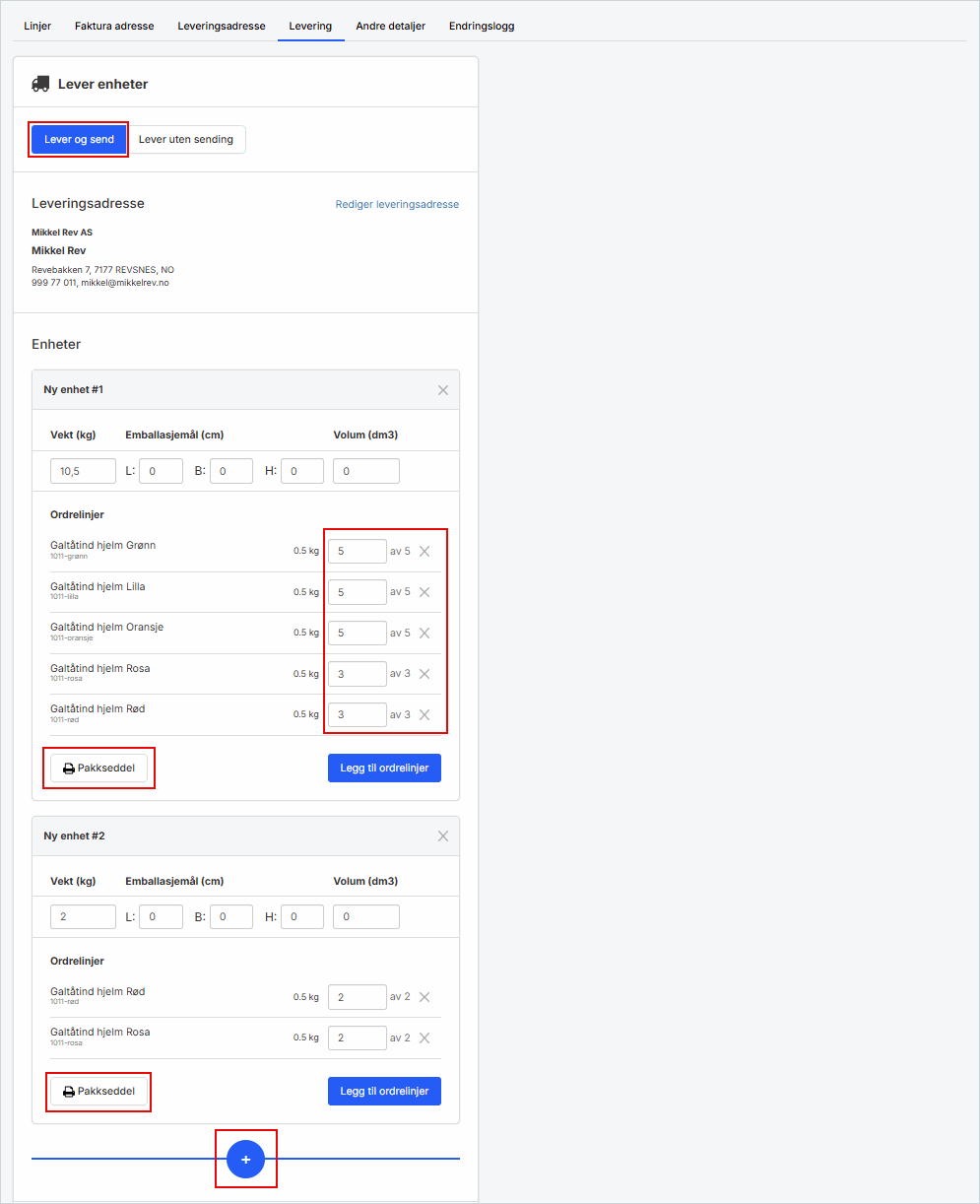
Task: Print Pakkseddel for Ny enhet #1
Action: click(98, 769)
